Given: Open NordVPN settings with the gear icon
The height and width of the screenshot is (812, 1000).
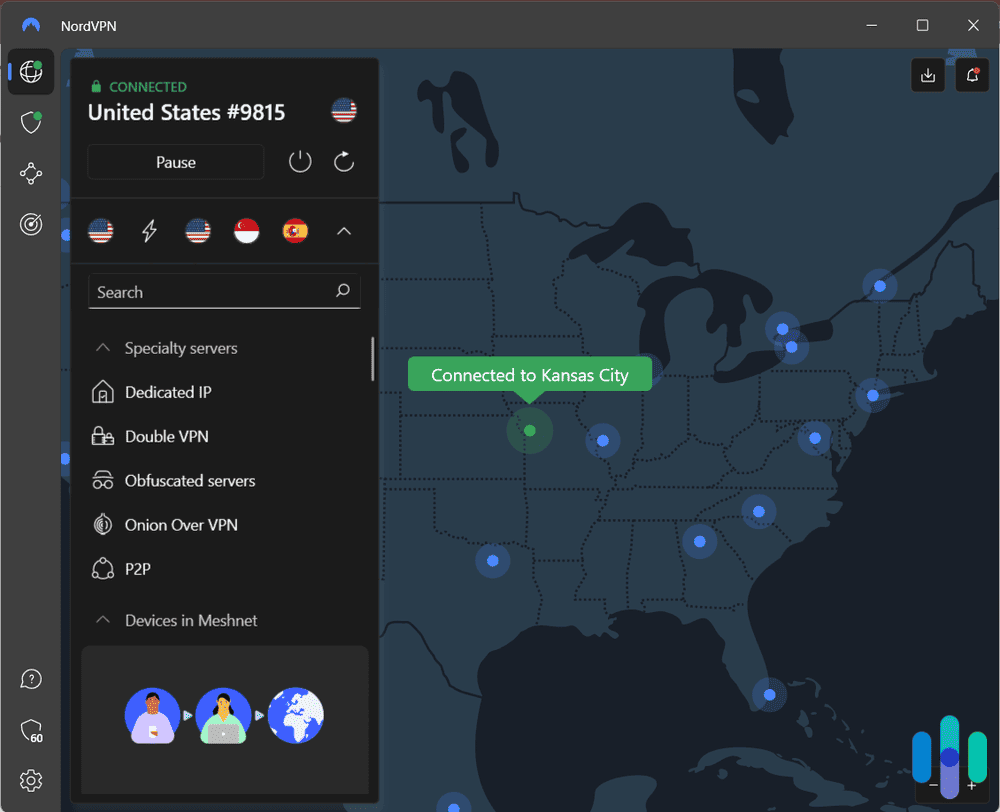Looking at the screenshot, I should pos(31,780).
